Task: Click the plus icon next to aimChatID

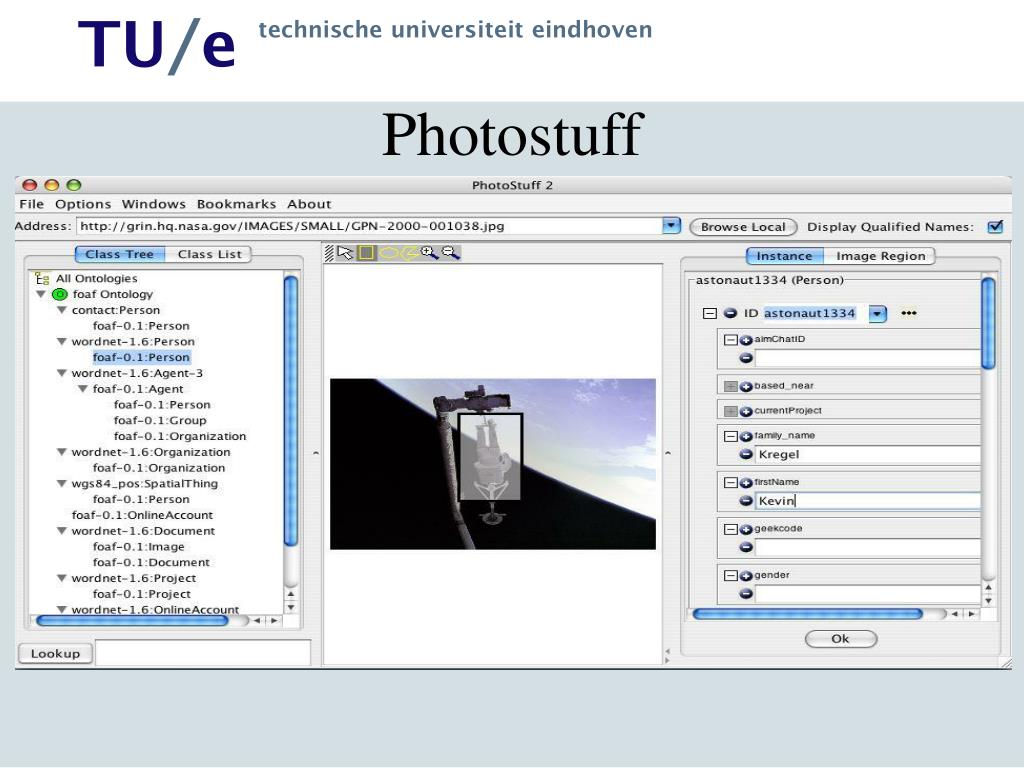Action: (746, 340)
